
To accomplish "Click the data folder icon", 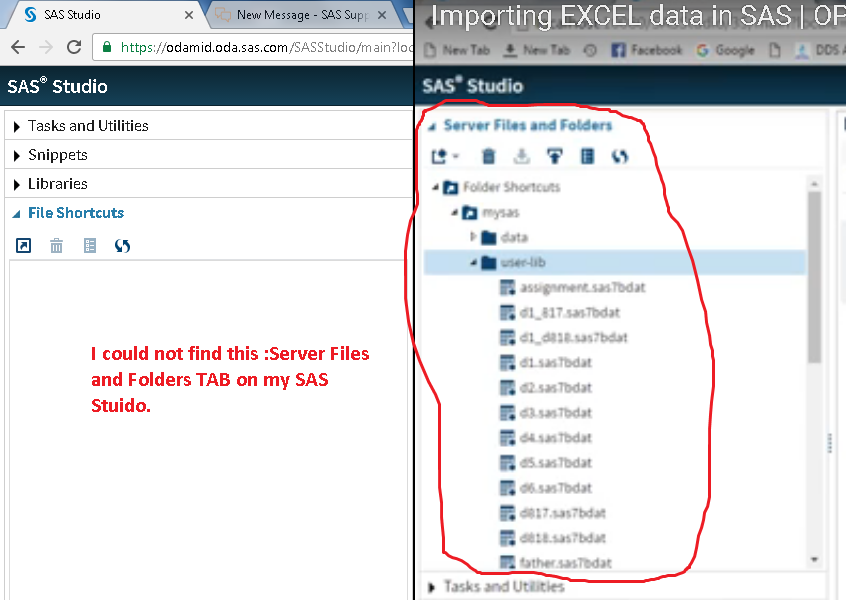I will click(489, 237).
